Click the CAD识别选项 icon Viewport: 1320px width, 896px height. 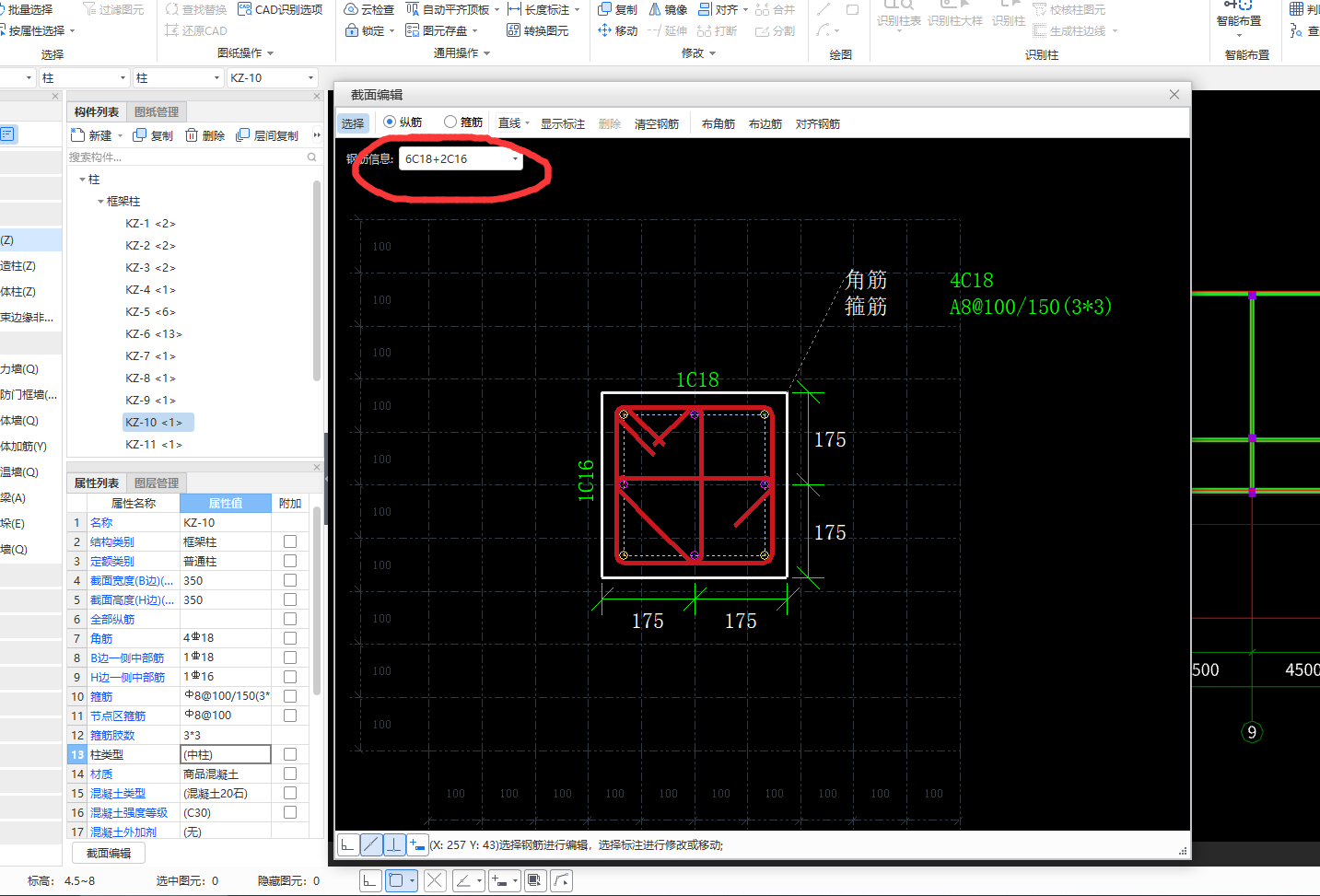click(244, 9)
